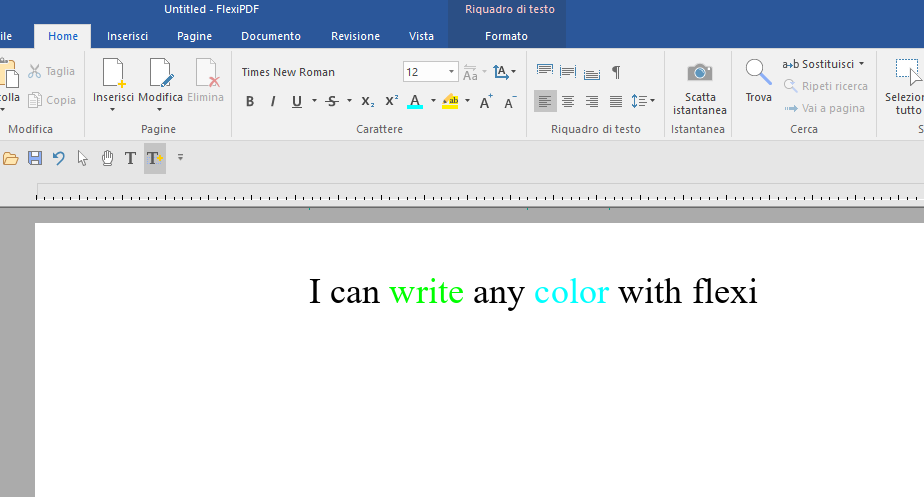
Task: Toggle Bold formatting
Action: 250,101
